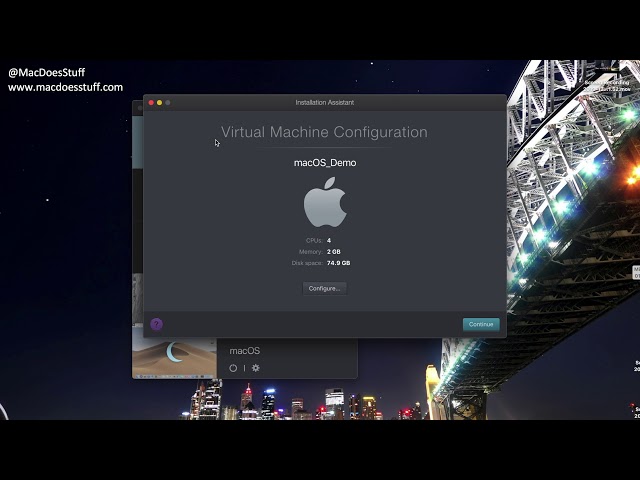Open the purple help question mark
This screenshot has width=640, height=480.
pyautogui.click(x=156, y=324)
